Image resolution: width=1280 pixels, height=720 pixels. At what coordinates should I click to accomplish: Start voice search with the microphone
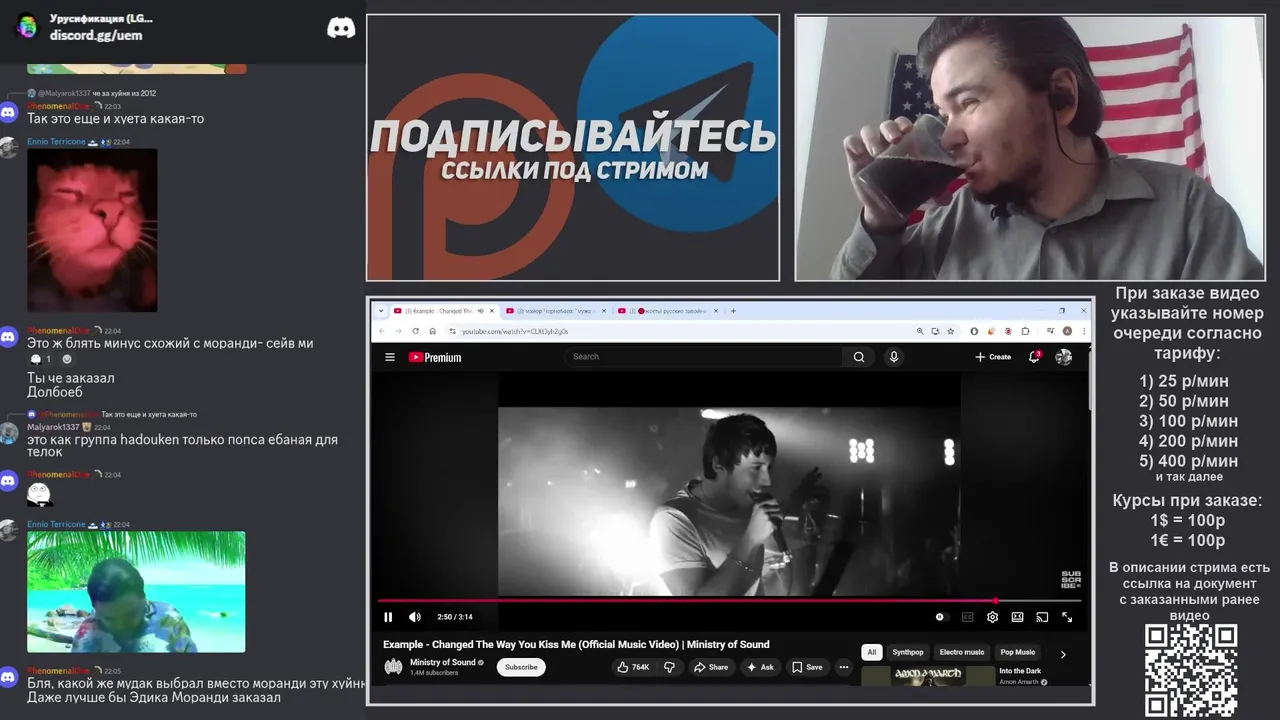894,356
